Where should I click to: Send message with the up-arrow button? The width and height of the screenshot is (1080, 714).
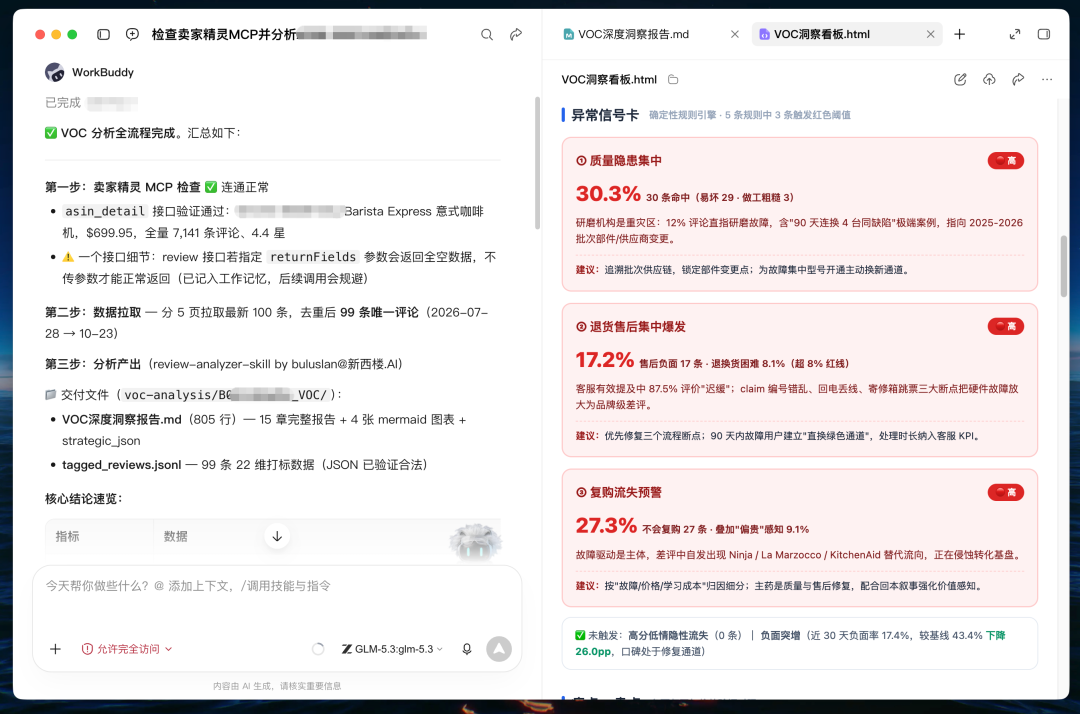click(499, 649)
